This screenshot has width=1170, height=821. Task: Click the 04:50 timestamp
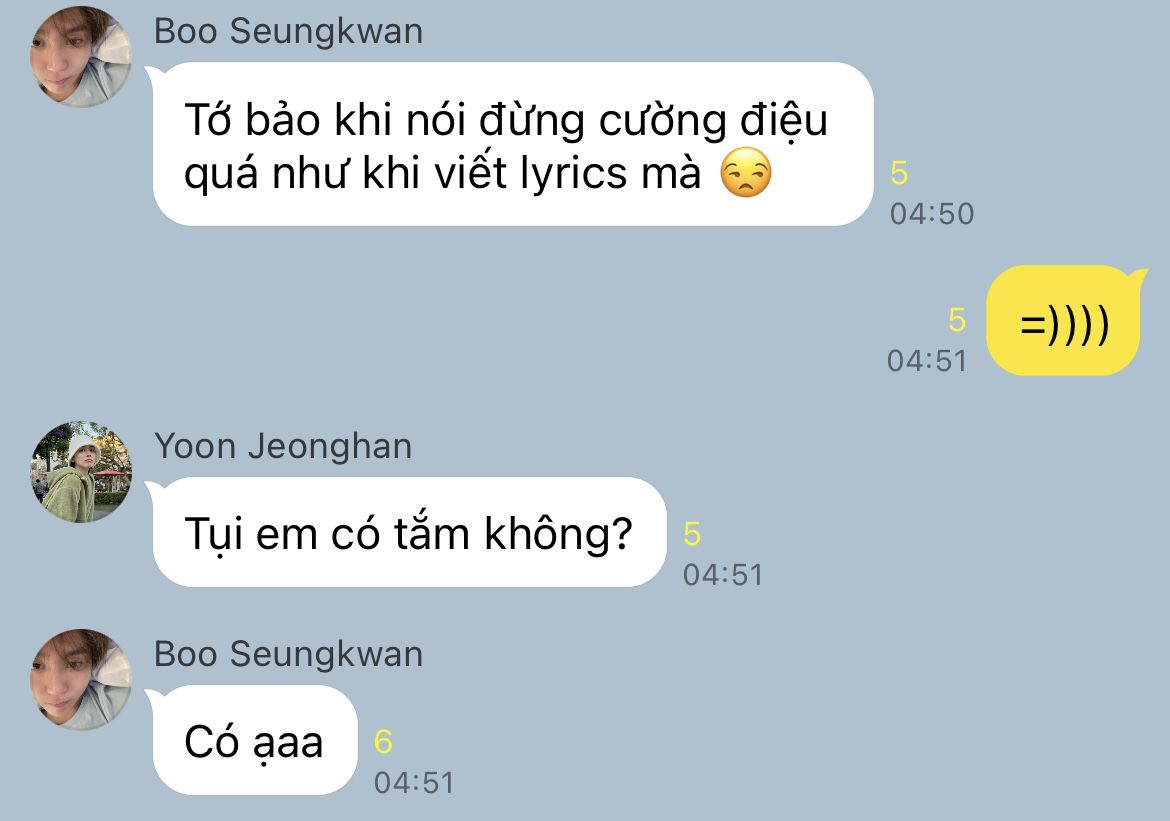(x=932, y=214)
